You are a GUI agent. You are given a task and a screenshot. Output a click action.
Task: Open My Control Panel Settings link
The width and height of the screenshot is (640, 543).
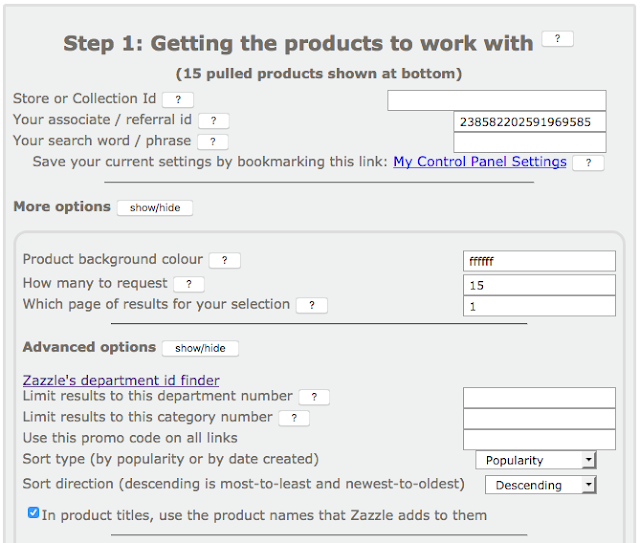point(480,162)
